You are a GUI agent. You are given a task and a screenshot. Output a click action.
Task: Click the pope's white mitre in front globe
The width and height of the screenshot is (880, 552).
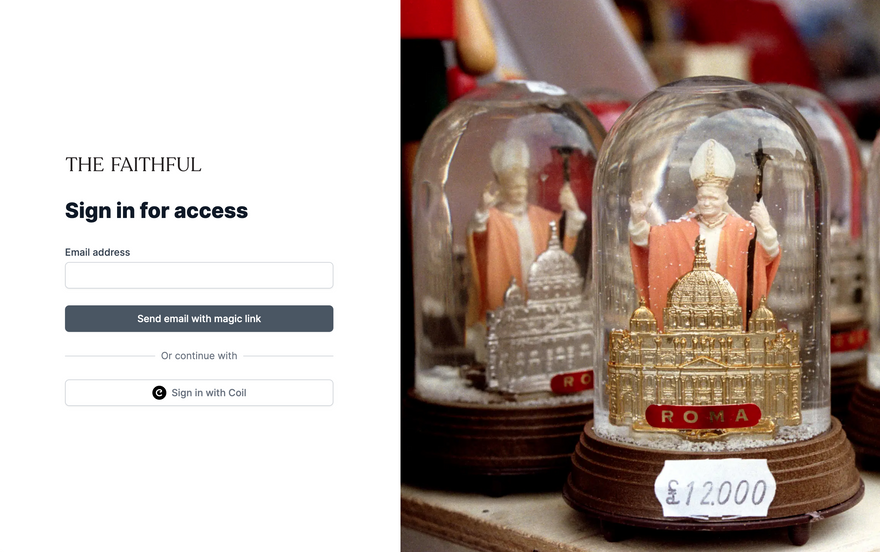(712, 163)
